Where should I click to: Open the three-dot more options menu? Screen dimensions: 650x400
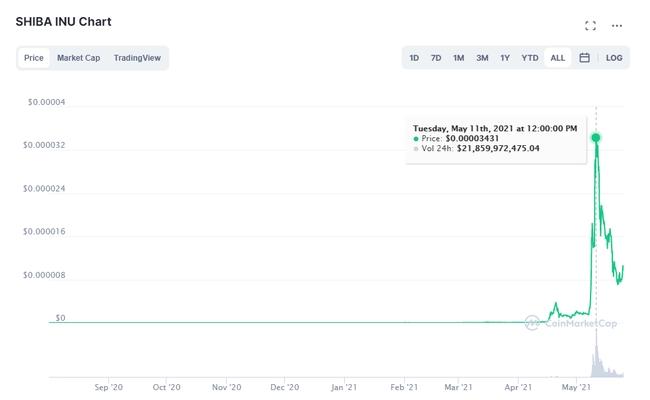pyautogui.click(x=617, y=25)
